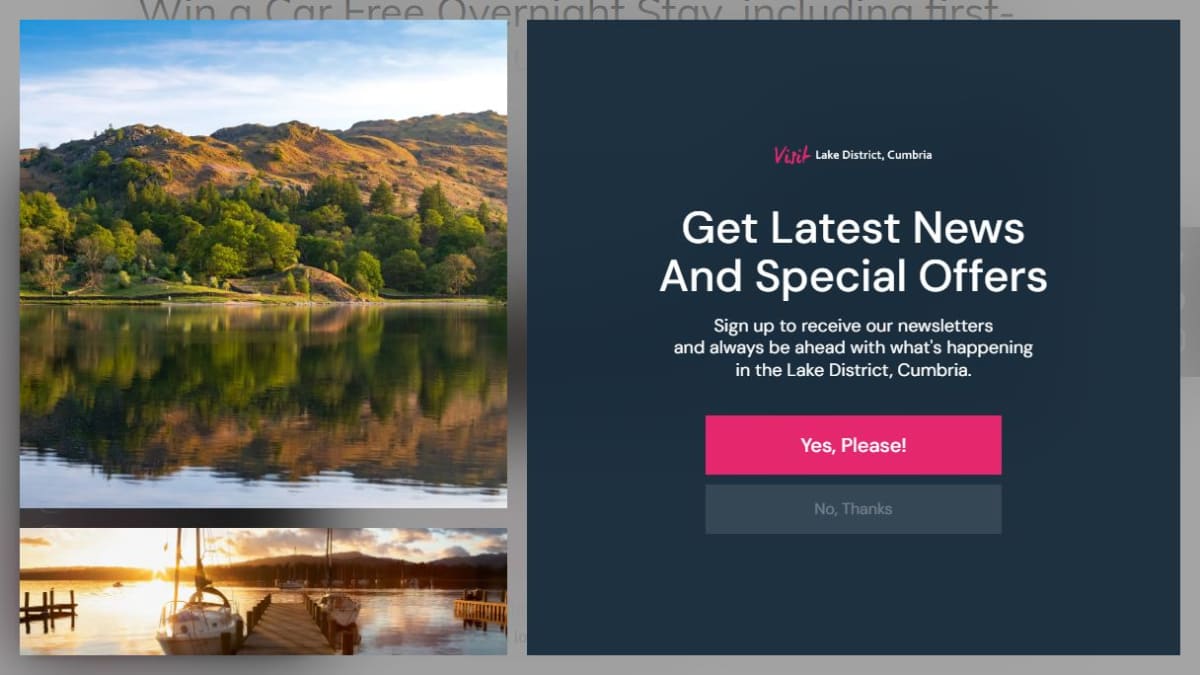Click the pink "Yes, Please!" button

853,445
